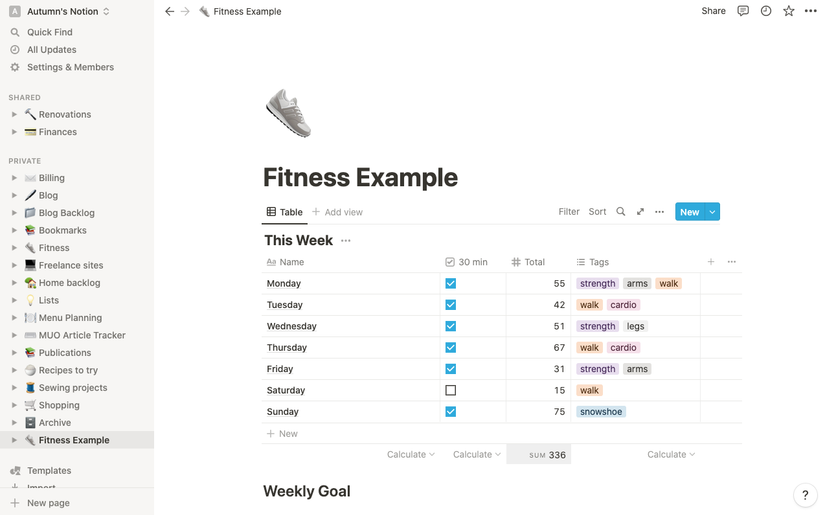The image size is (825, 515).
Task: Open the help question mark button
Action: click(x=805, y=495)
